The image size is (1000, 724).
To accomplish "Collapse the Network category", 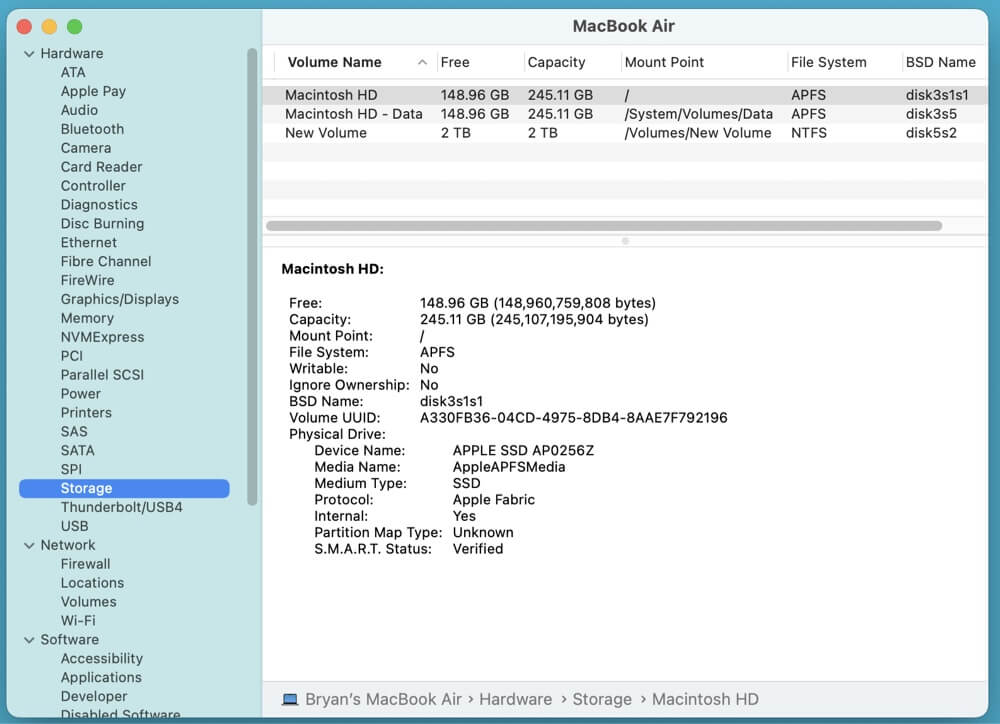I will tap(29, 545).
